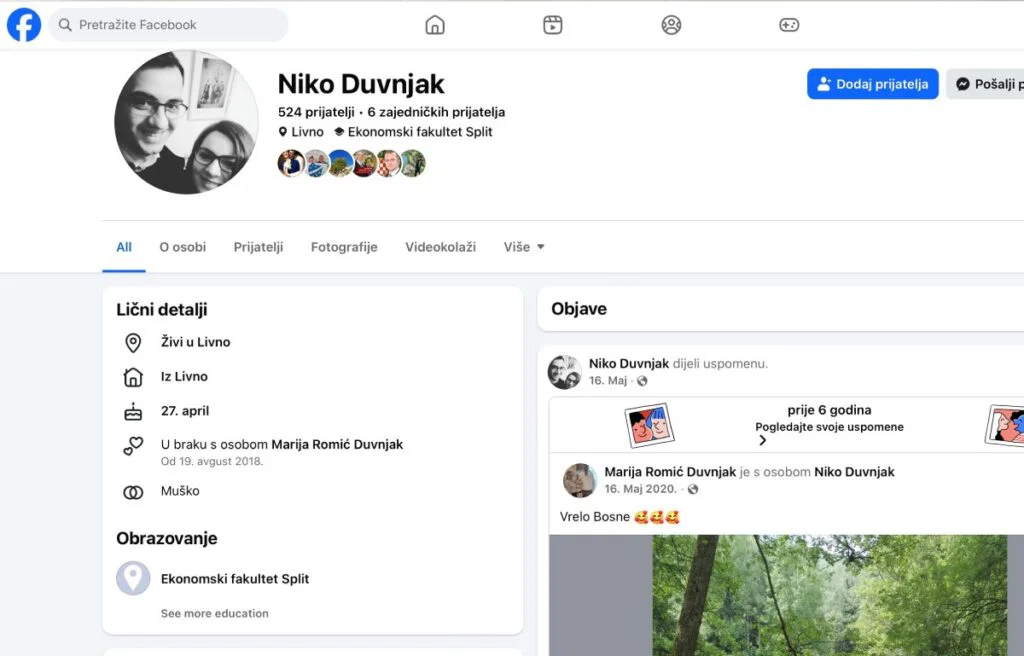
Task: Open the Home feed icon
Action: (435, 25)
